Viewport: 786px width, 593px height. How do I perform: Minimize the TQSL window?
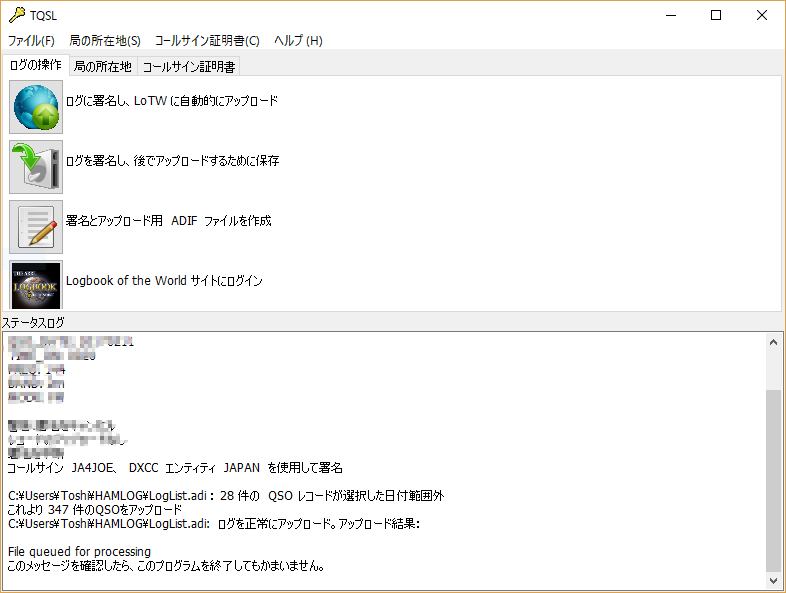pyautogui.click(x=671, y=16)
